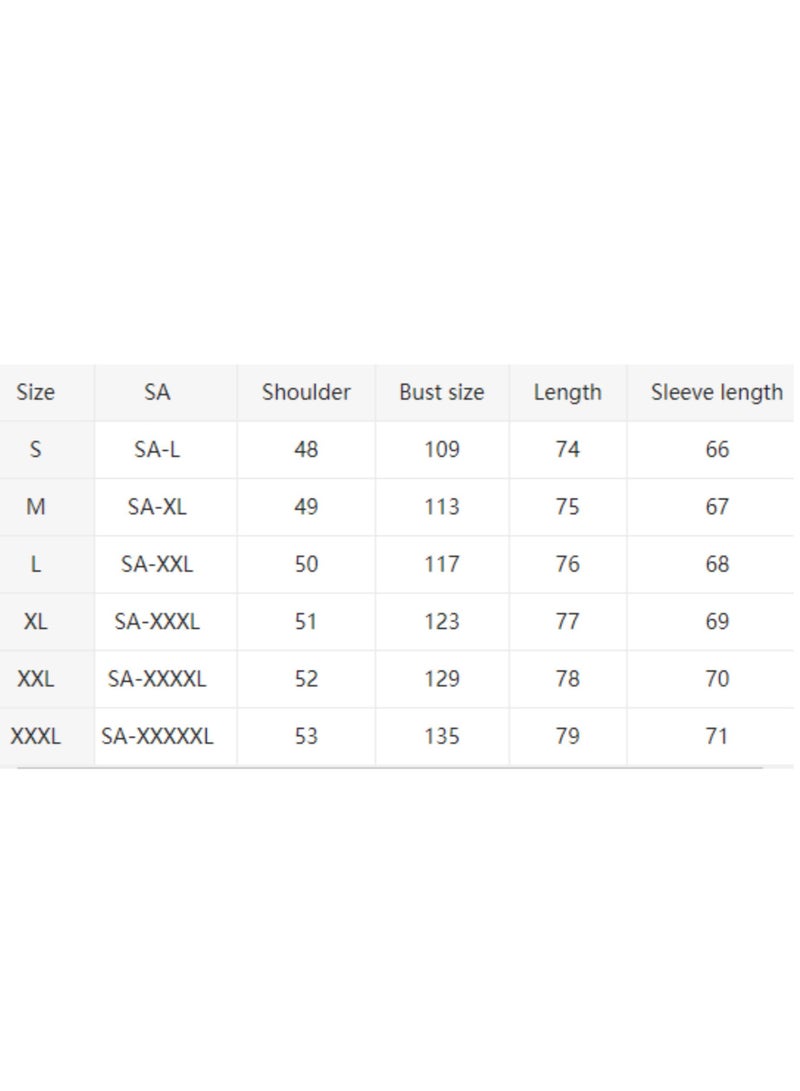Select the sleeve length value 71
The height and width of the screenshot is (1091, 800).
pyautogui.click(x=717, y=736)
